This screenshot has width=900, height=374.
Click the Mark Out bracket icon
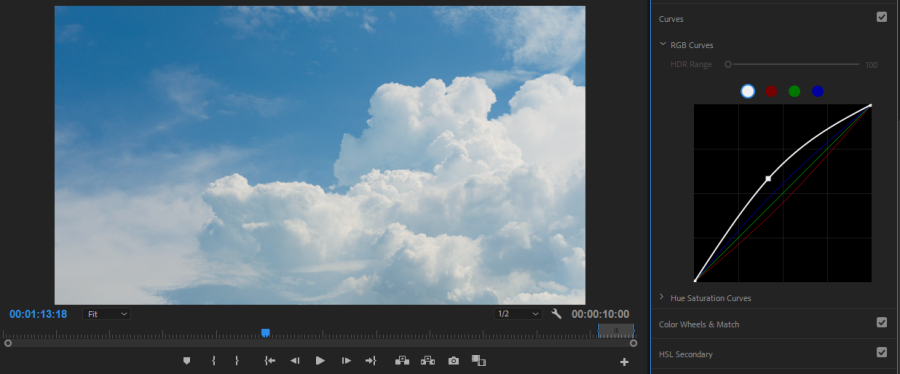[236, 361]
